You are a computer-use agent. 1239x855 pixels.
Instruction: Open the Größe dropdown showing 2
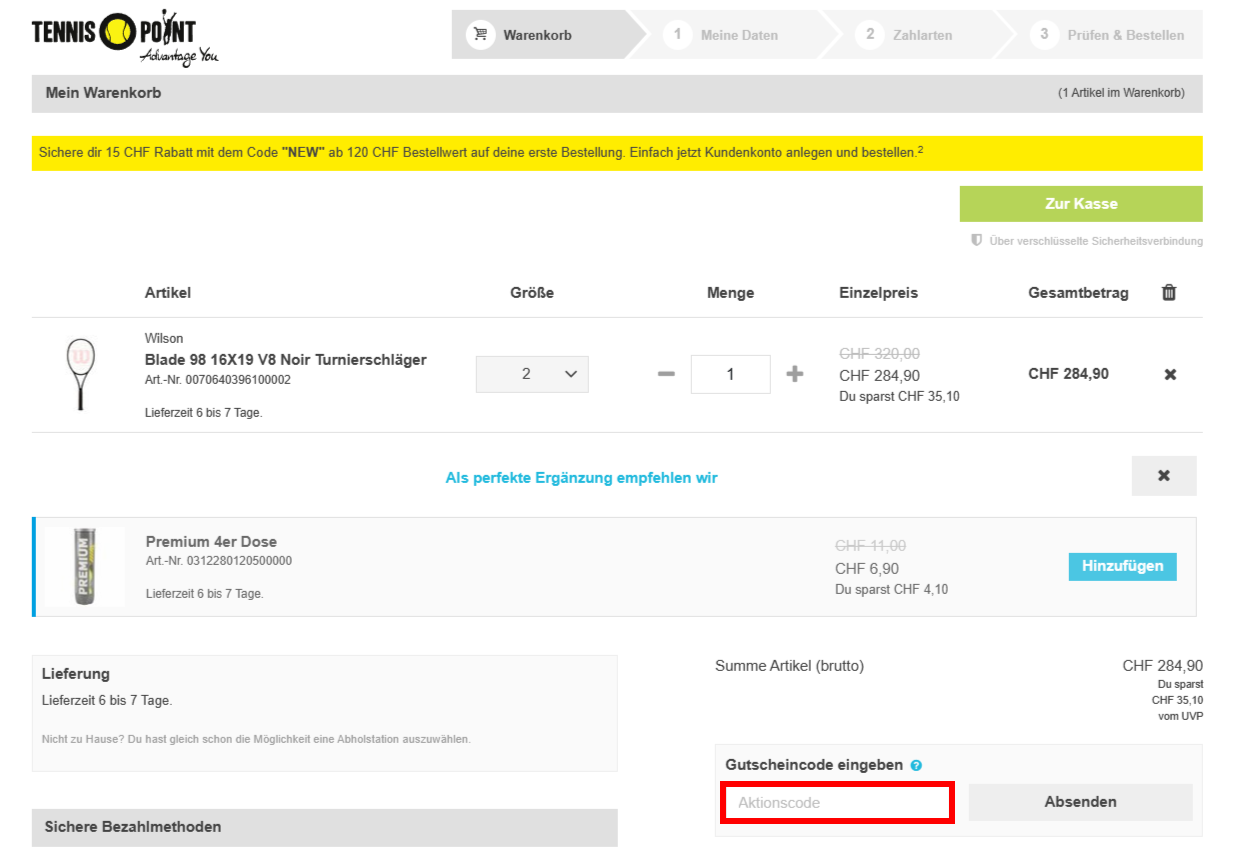[x=532, y=374]
